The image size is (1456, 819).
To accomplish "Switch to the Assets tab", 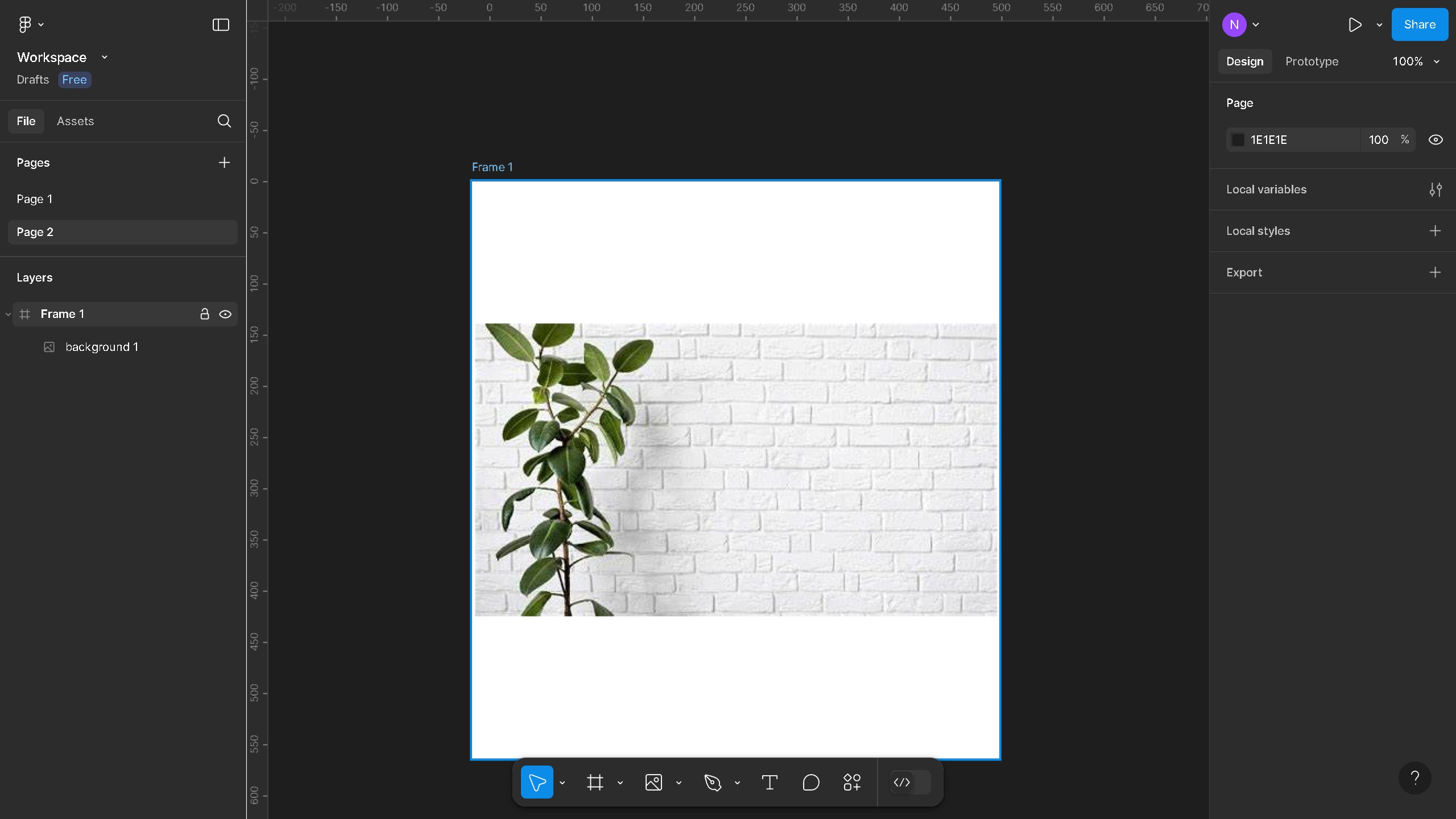I will pos(75,121).
